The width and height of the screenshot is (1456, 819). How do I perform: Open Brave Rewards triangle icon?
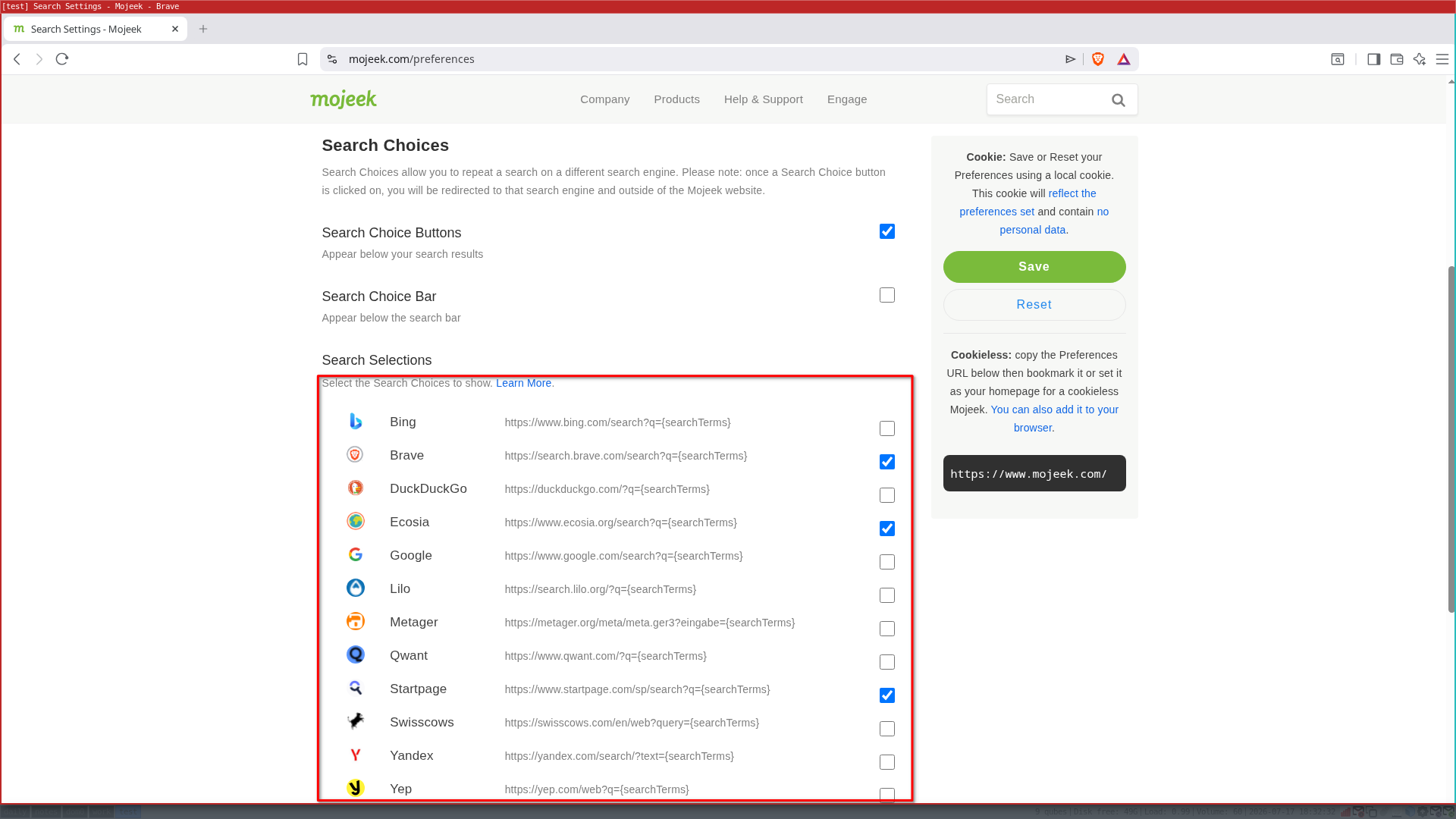point(1124,59)
